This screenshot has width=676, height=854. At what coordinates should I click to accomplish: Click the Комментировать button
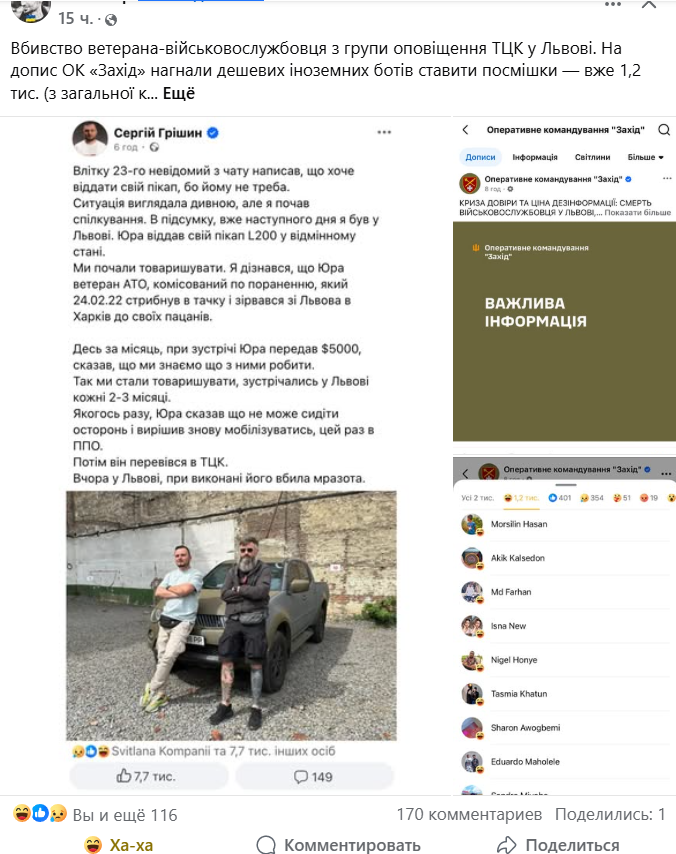338,845
